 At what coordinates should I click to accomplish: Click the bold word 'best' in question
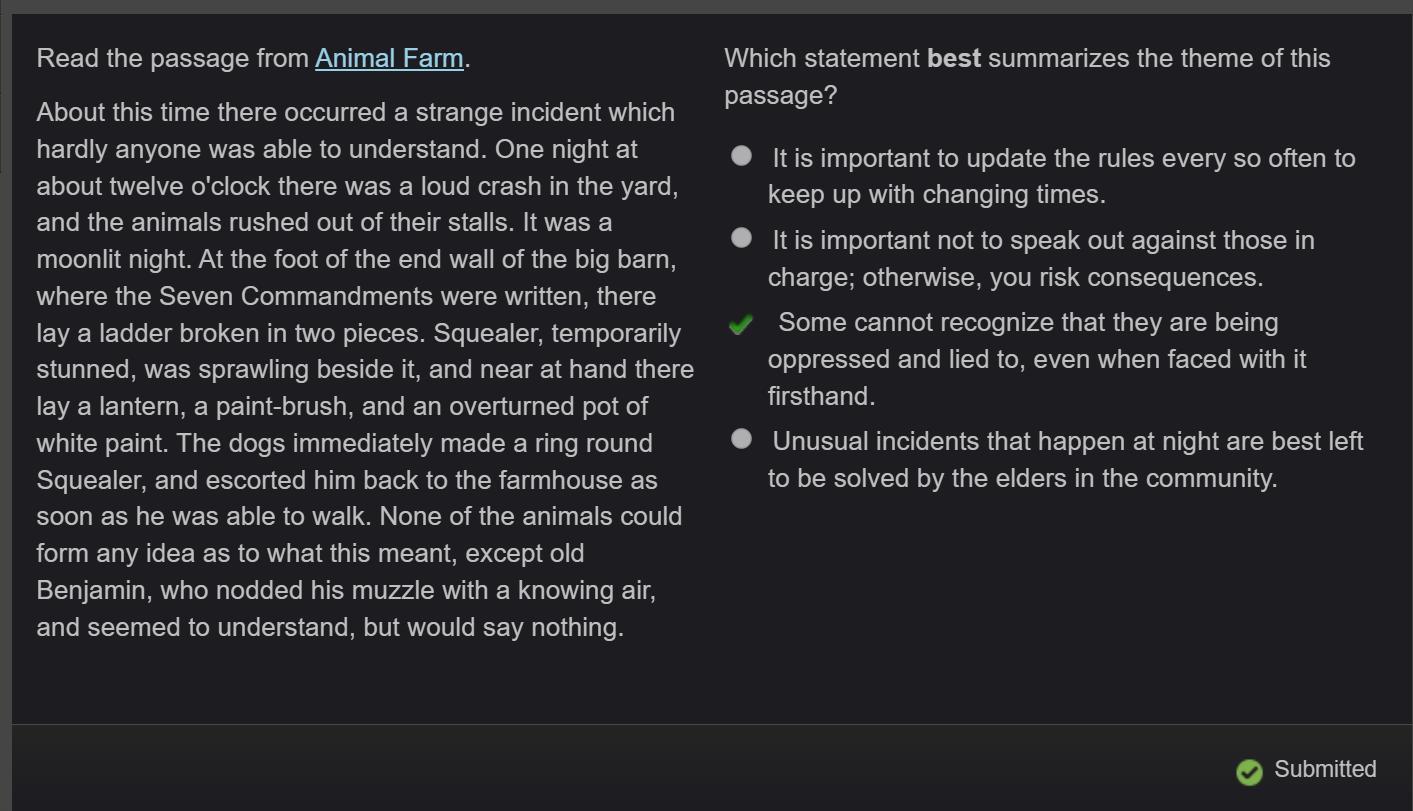pos(954,58)
